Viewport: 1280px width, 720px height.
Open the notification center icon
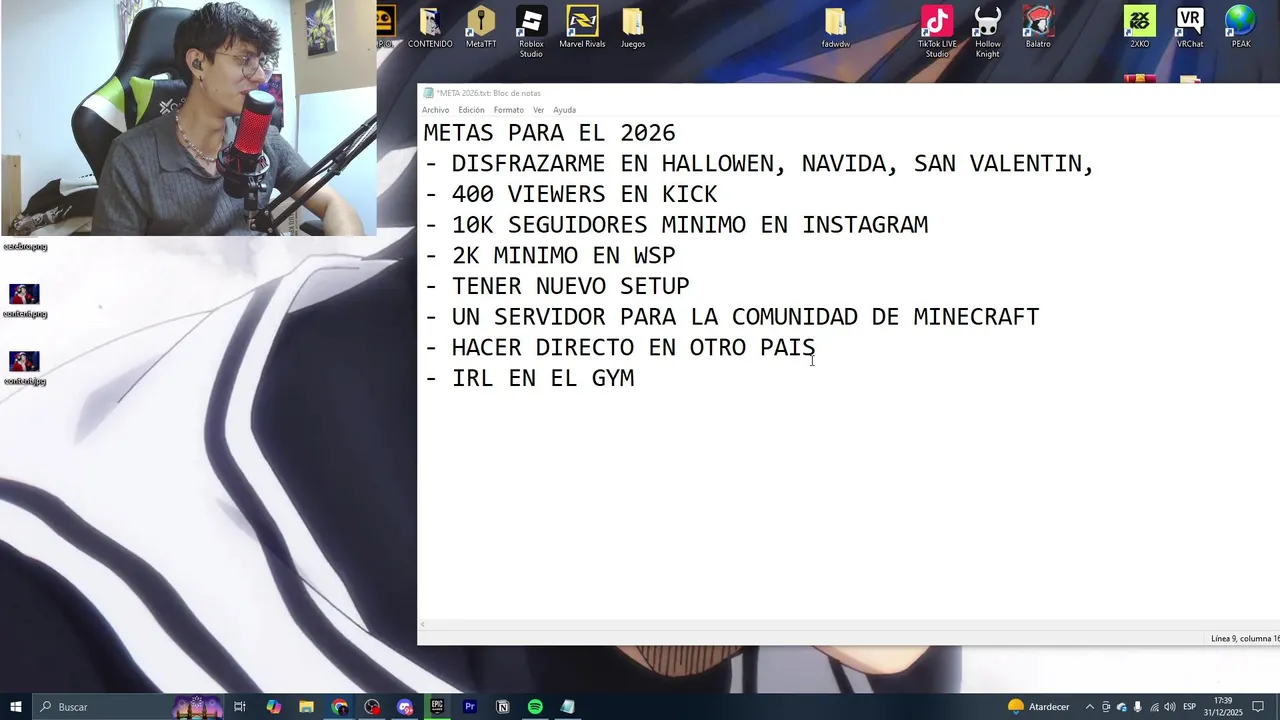pyautogui.click(x=1259, y=707)
